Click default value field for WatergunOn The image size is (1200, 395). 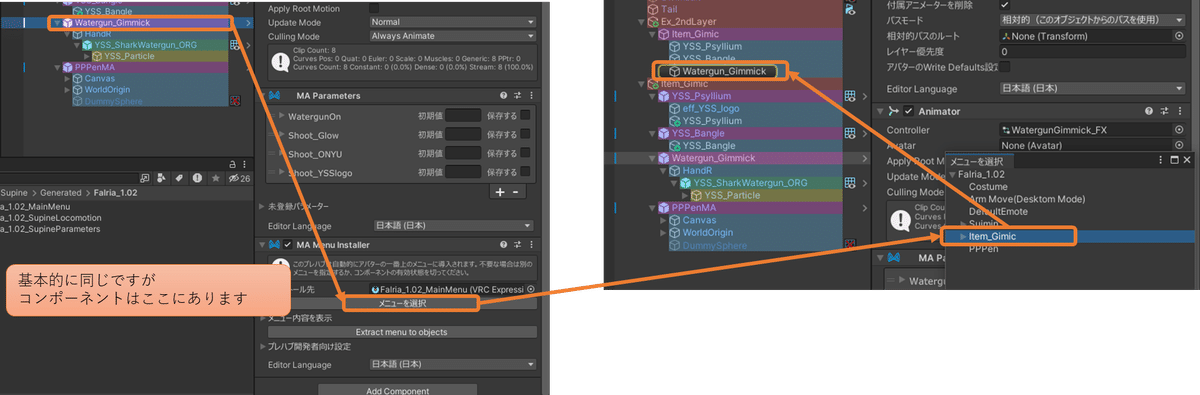click(x=463, y=116)
